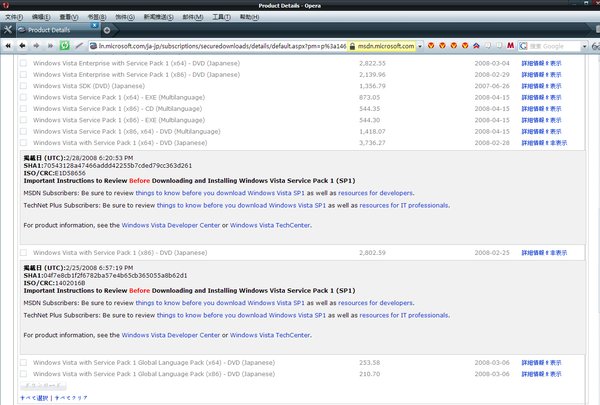Check Vista Enterprise SP1 (x64) DVD row
The width and height of the screenshot is (600, 405).
23,63
